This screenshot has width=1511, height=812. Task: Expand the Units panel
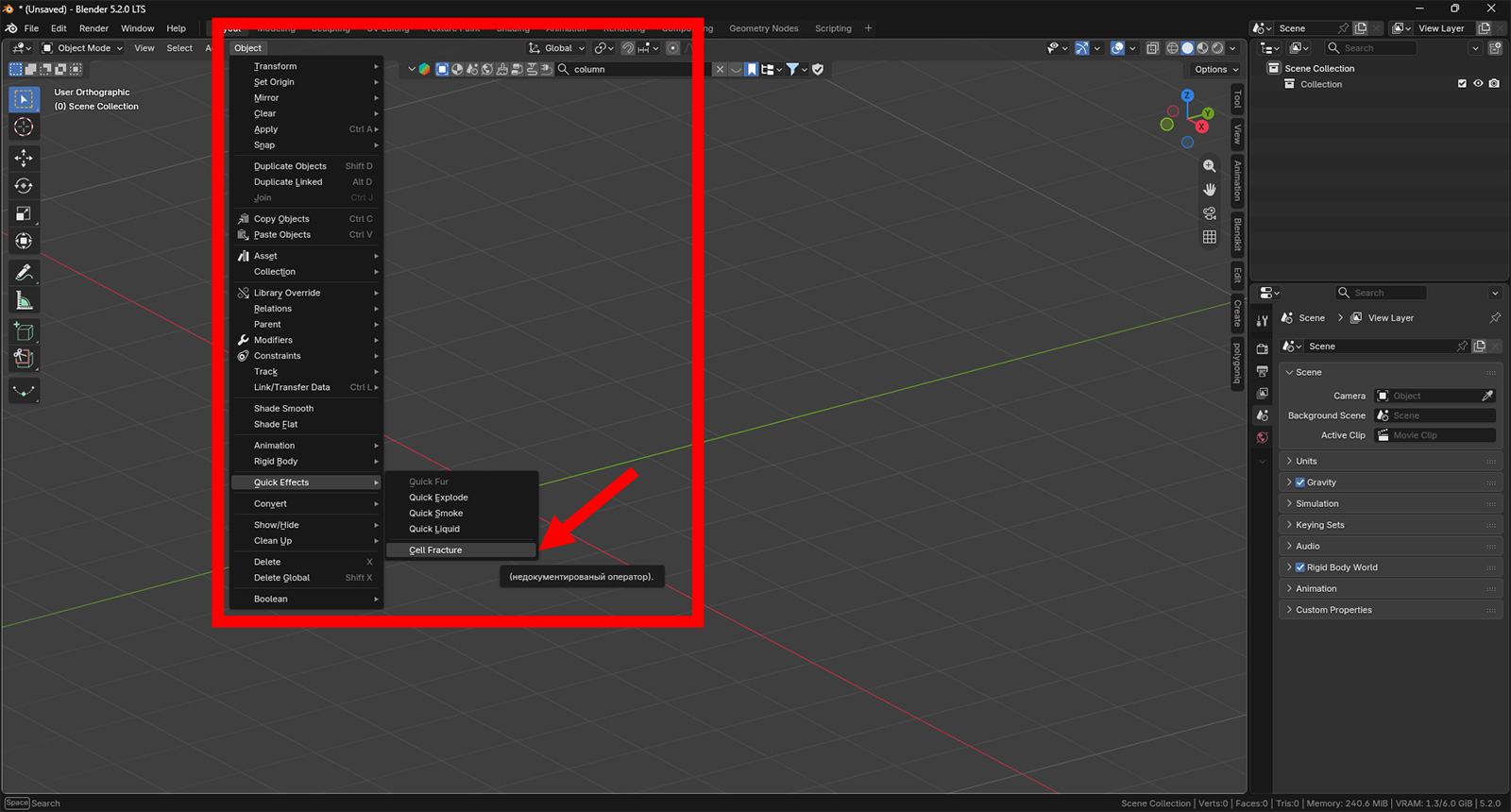pyautogui.click(x=1392, y=461)
